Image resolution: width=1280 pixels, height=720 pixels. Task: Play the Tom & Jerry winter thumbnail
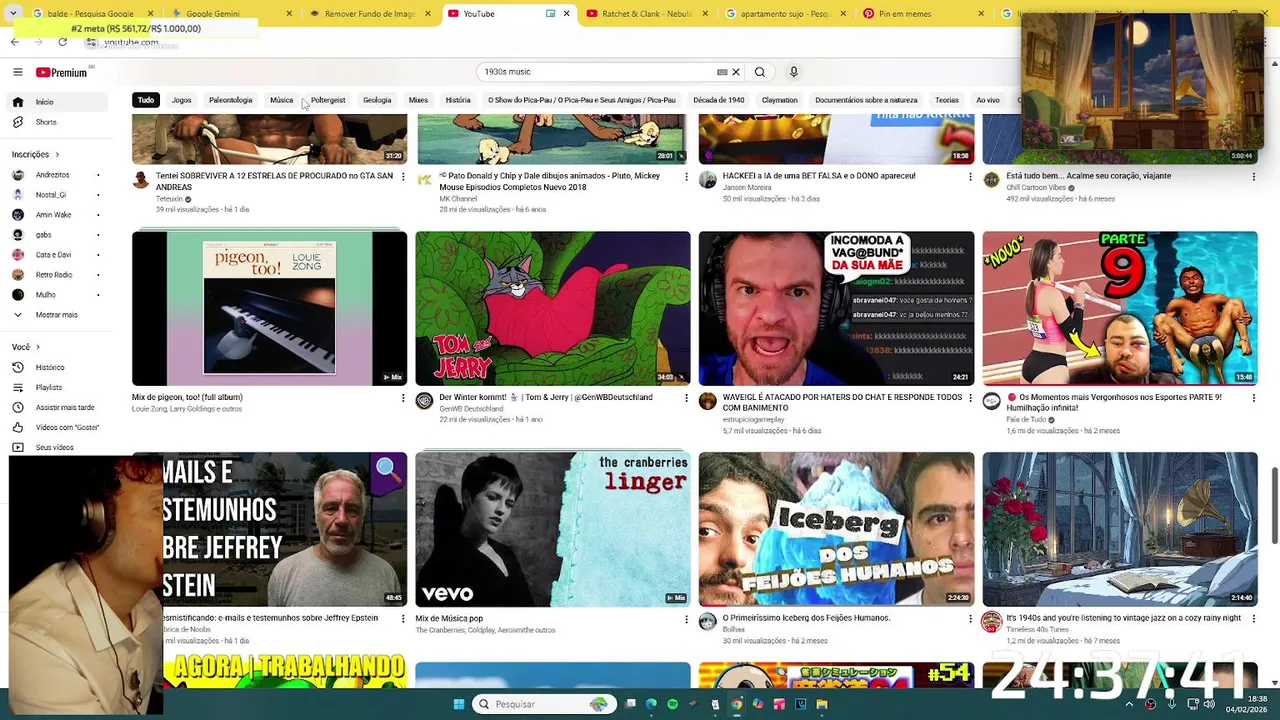click(553, 308)
